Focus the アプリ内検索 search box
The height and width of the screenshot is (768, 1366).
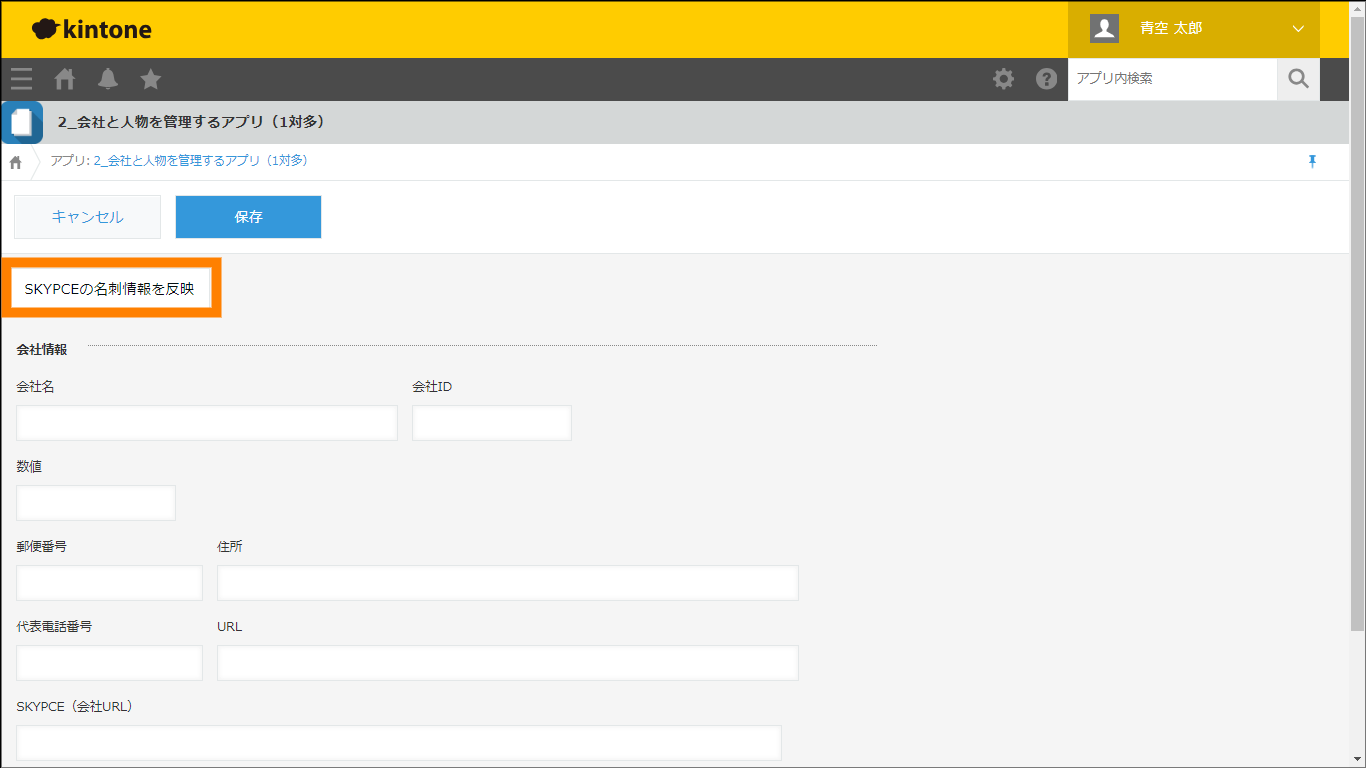1172,79
